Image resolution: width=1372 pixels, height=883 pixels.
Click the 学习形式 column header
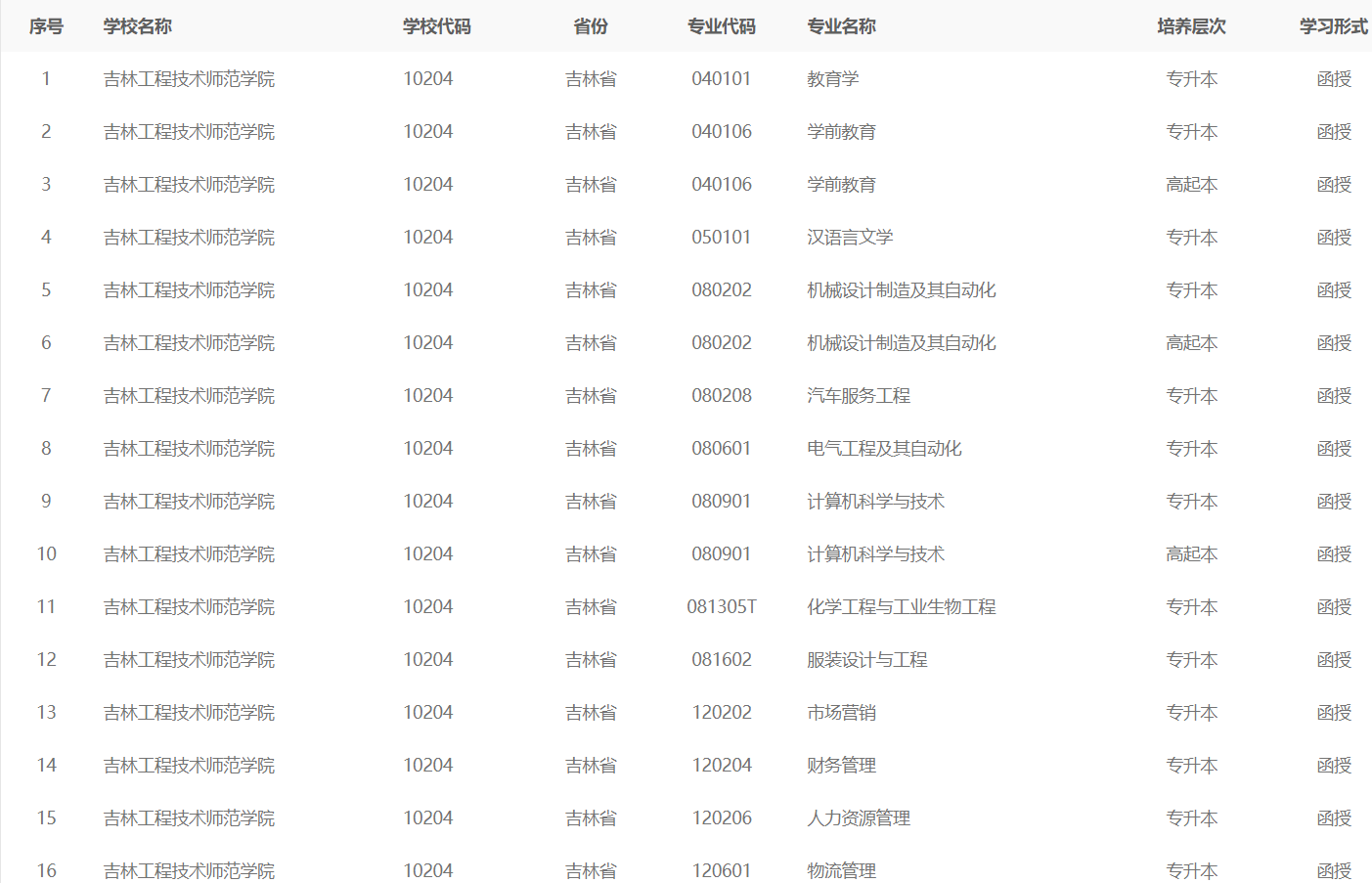point(1334,26)
